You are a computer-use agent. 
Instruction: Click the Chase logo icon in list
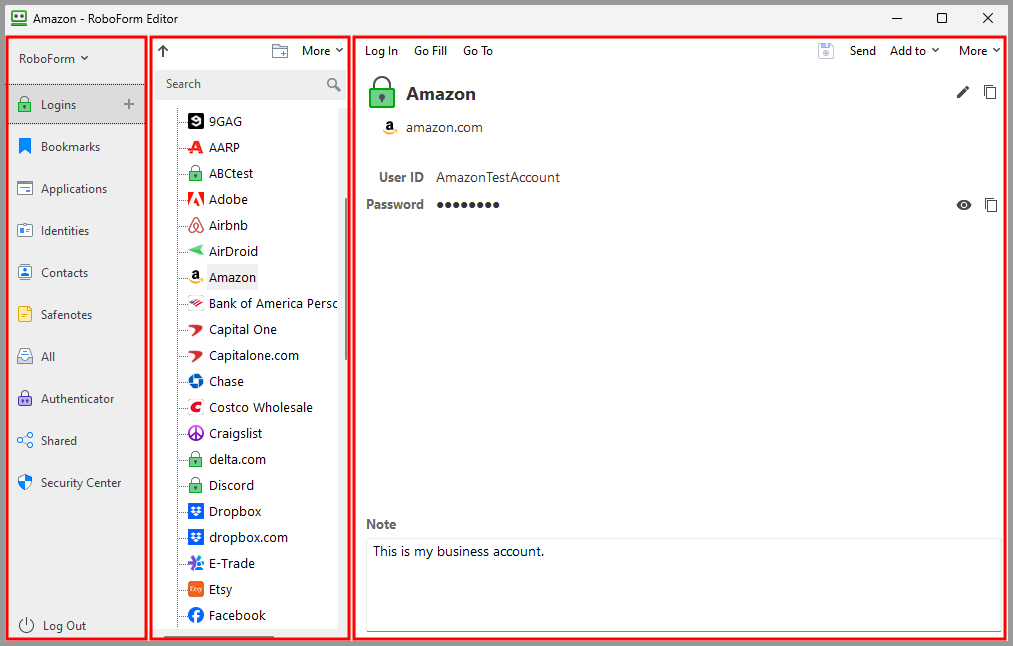pos(196,381)
